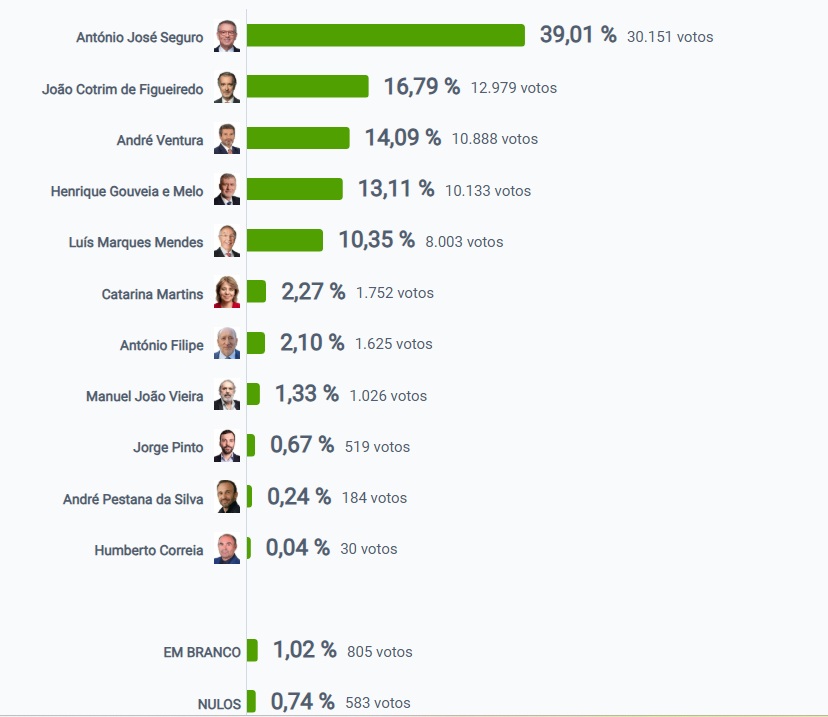Click Jorge Pinto's candidate photo
The height and width of the screenshot is (717, 828).
pos(227,446)
